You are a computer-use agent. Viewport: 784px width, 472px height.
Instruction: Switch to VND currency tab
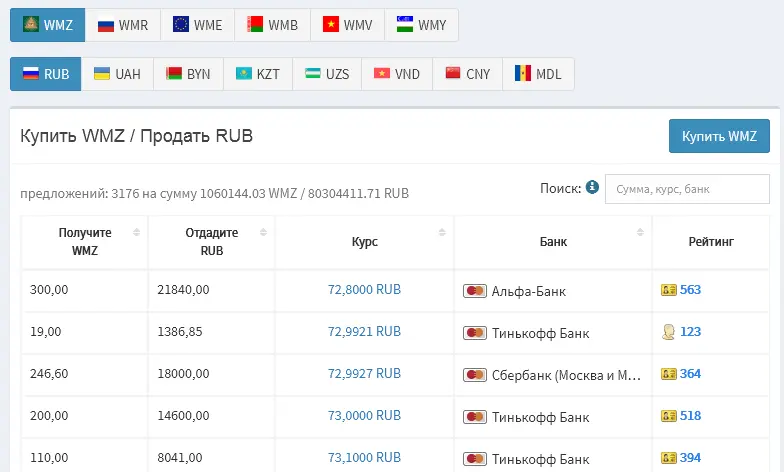pos(397,74)
